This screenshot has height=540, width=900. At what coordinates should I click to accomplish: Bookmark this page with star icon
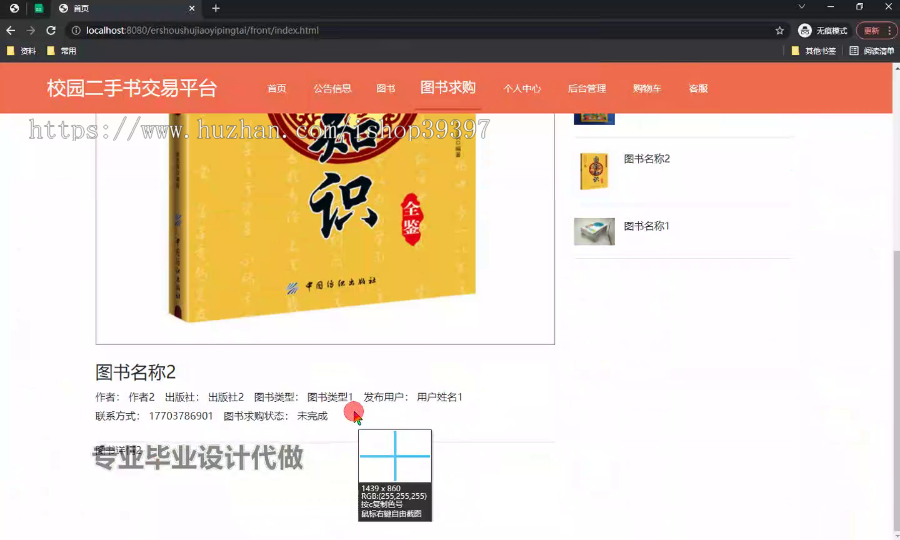pyautogui.click(x=779, y=30)
